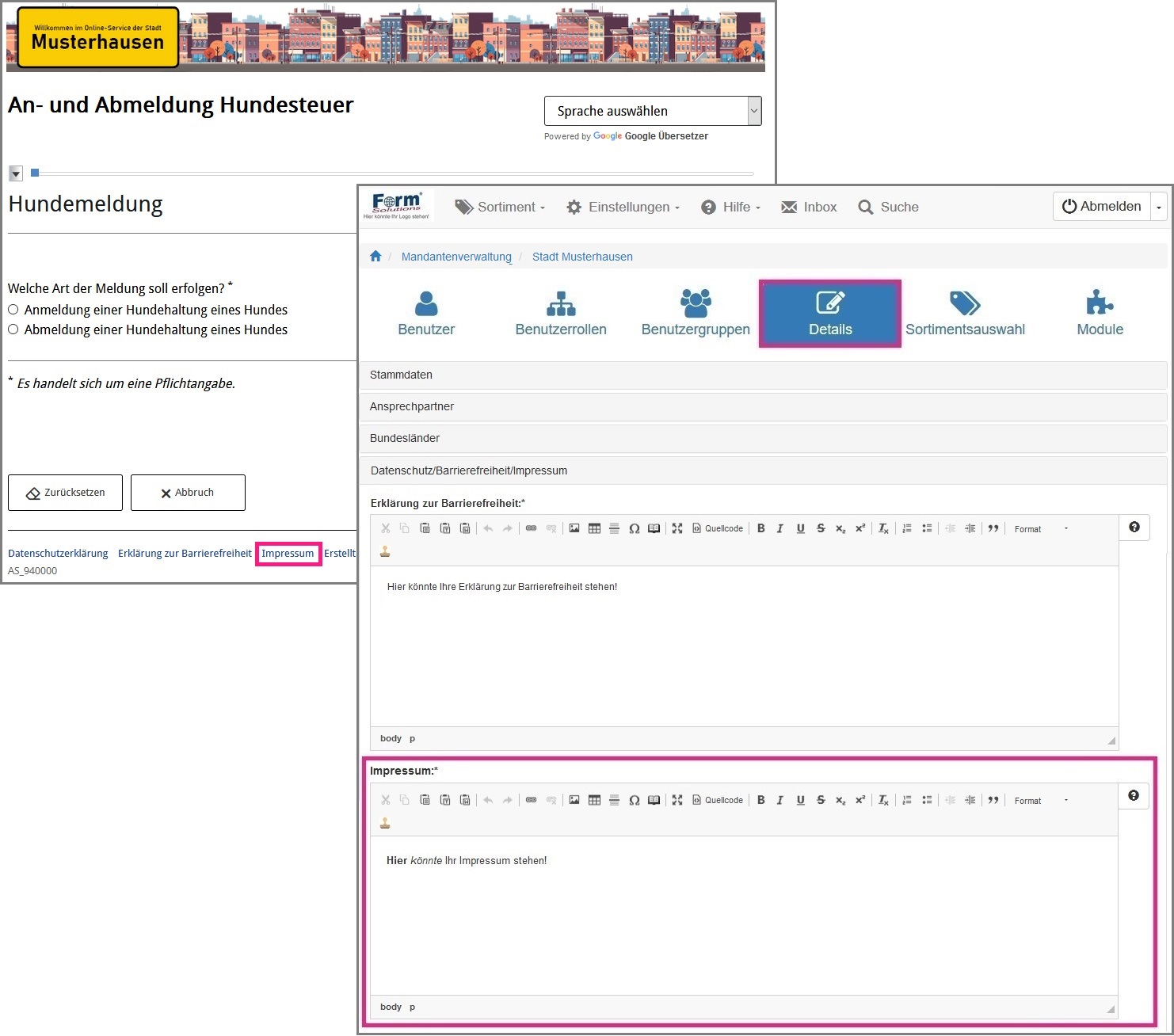Select Abmeldung einer Hundehaltung radio button

click(13, 329)
